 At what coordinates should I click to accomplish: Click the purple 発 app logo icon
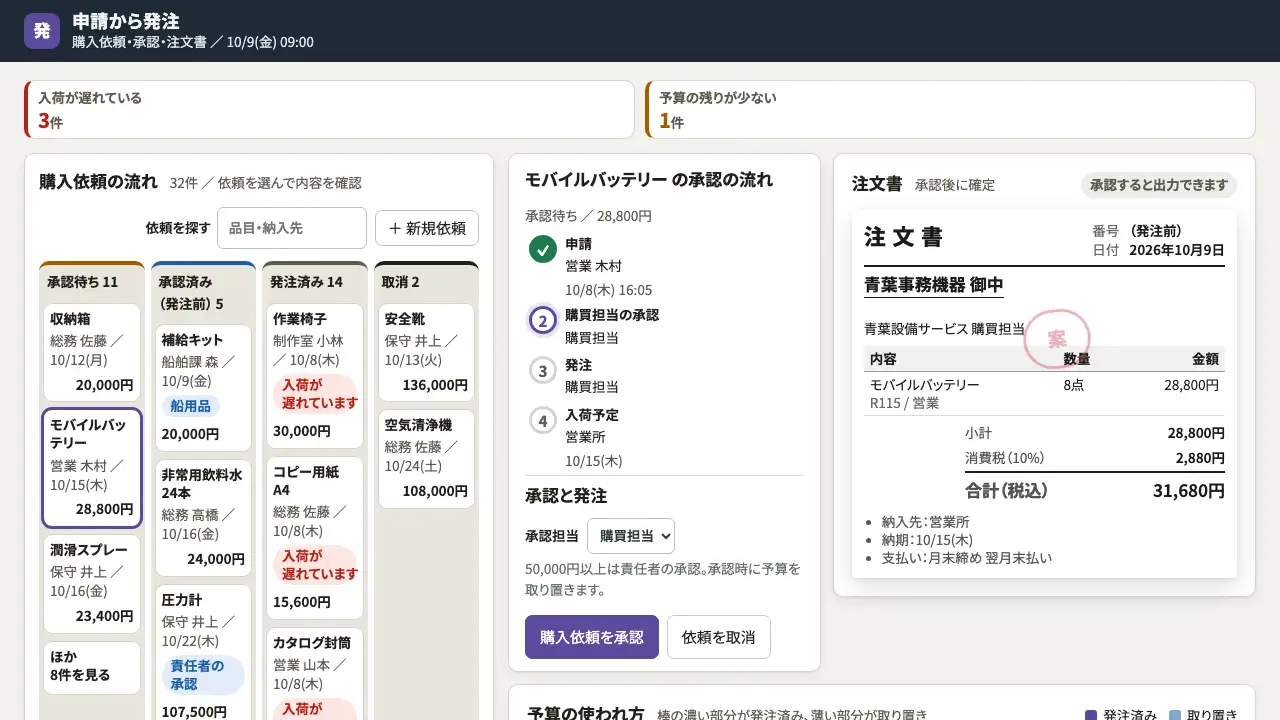tap(42, 31)
